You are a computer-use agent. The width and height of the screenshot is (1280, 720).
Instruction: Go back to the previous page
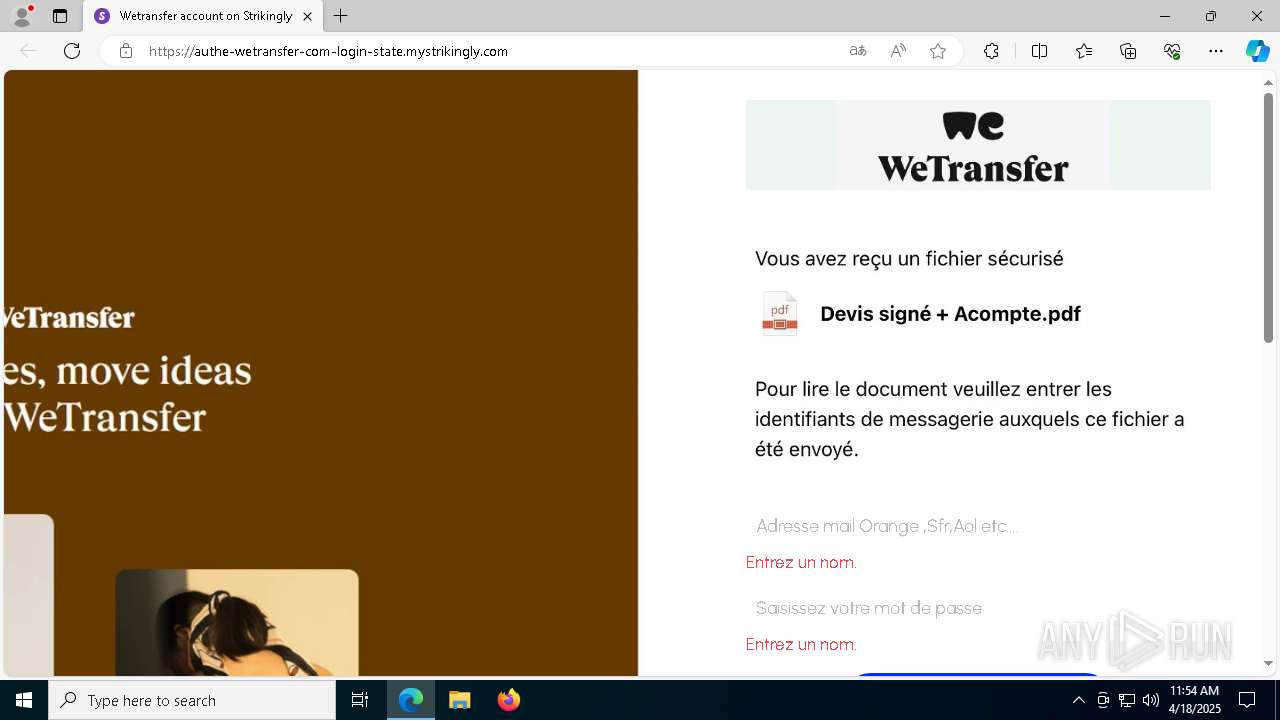click(28, 51)
